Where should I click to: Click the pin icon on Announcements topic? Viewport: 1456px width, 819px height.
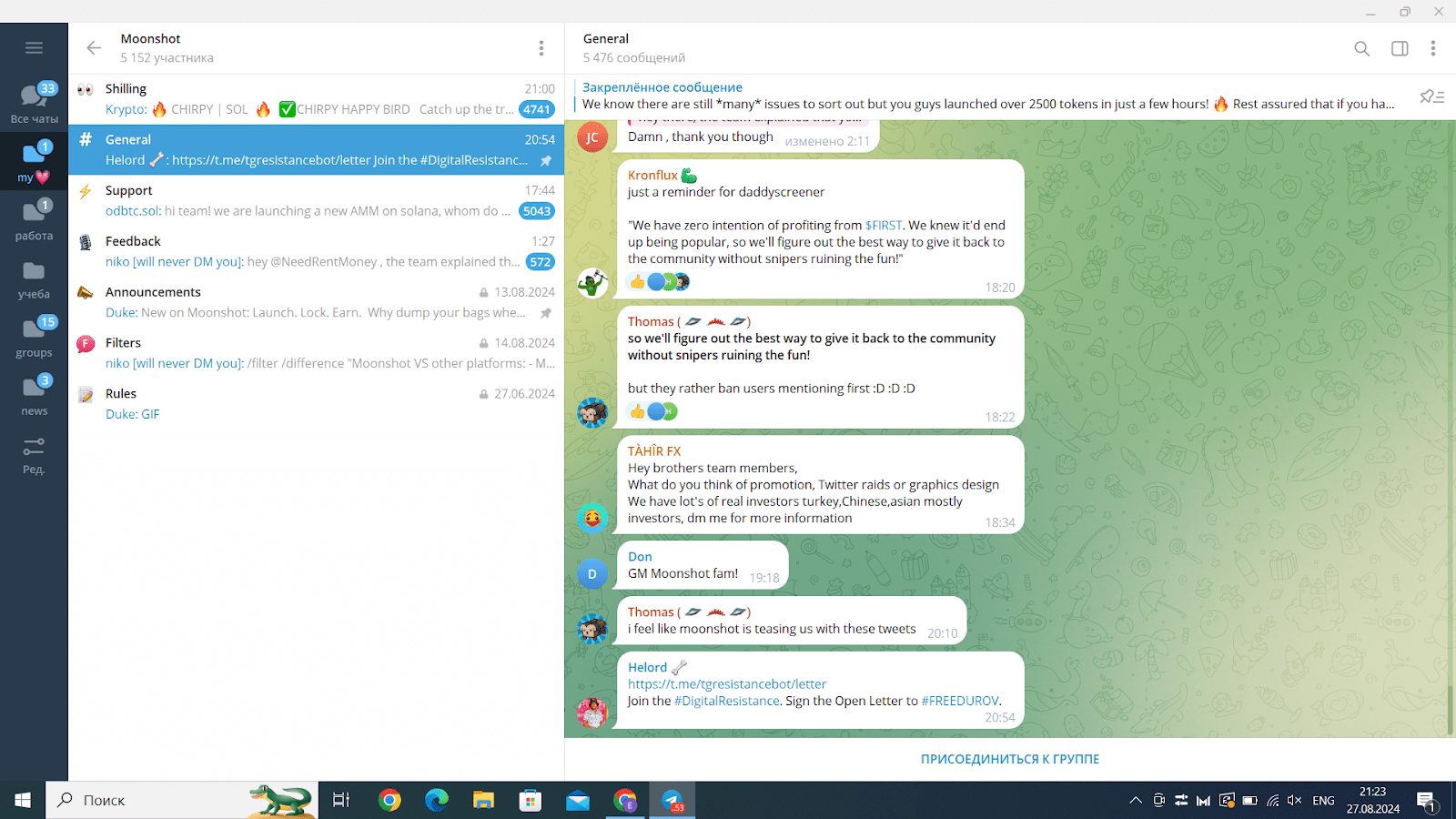546,313
